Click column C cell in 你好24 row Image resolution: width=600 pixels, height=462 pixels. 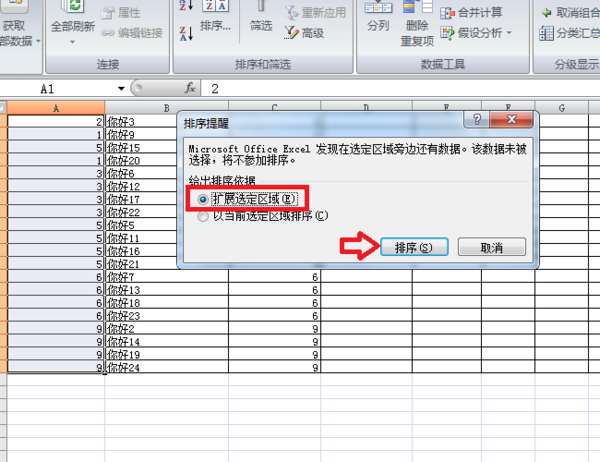274,367
